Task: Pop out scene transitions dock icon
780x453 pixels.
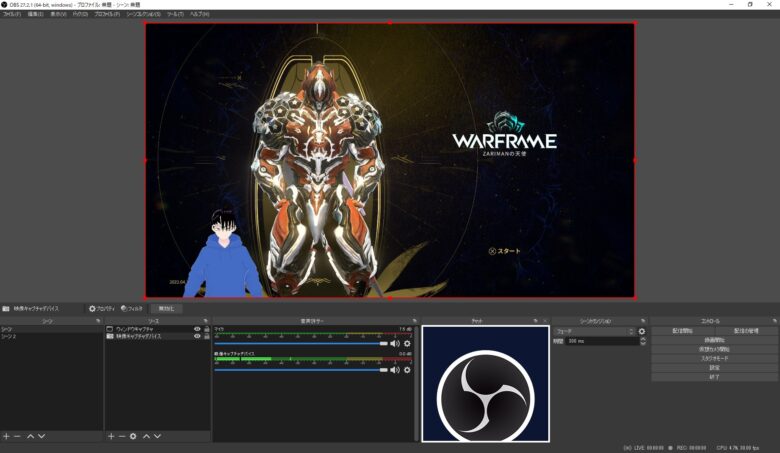Action: coord(643,321)
